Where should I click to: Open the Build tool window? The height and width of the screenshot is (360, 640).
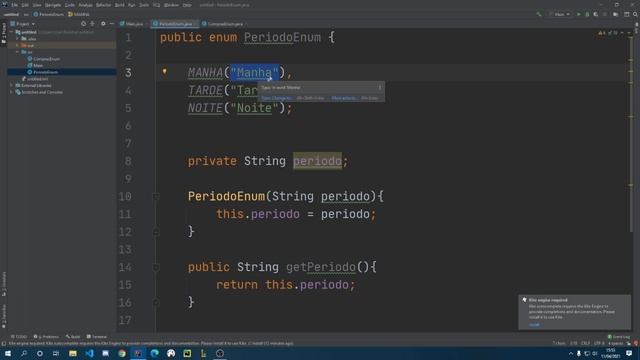73,337
